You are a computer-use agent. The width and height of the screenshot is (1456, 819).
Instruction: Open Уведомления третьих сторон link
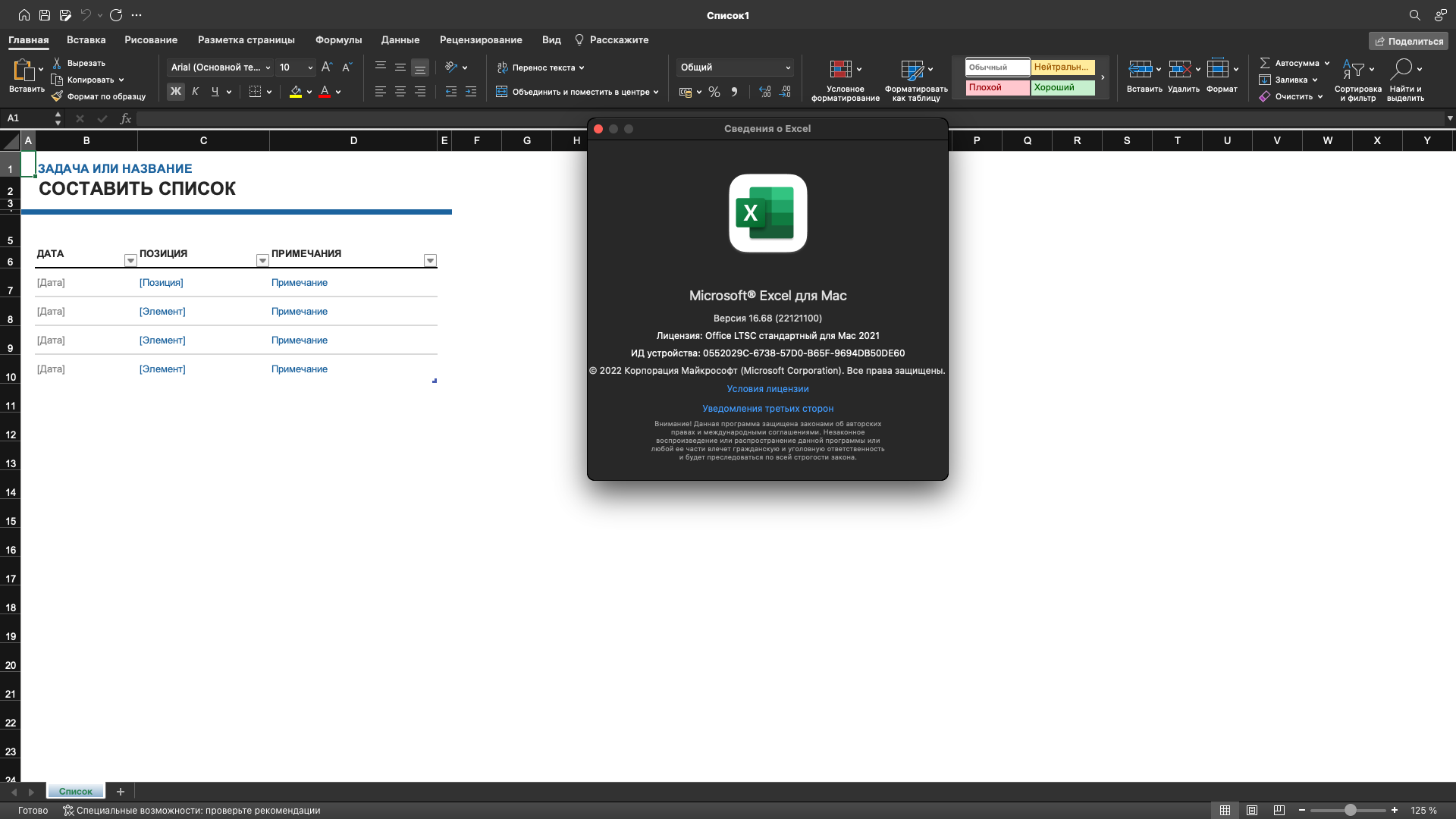(767, 409)
